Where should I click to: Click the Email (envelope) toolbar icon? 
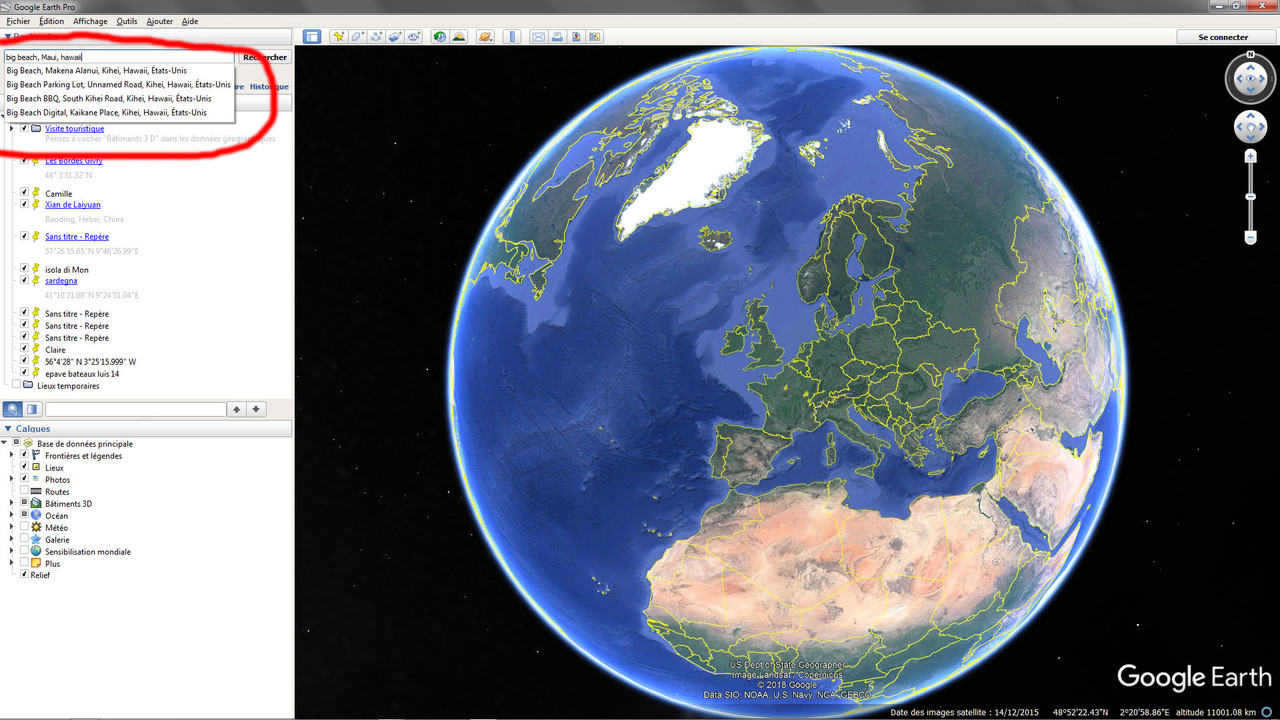[538, 37]
